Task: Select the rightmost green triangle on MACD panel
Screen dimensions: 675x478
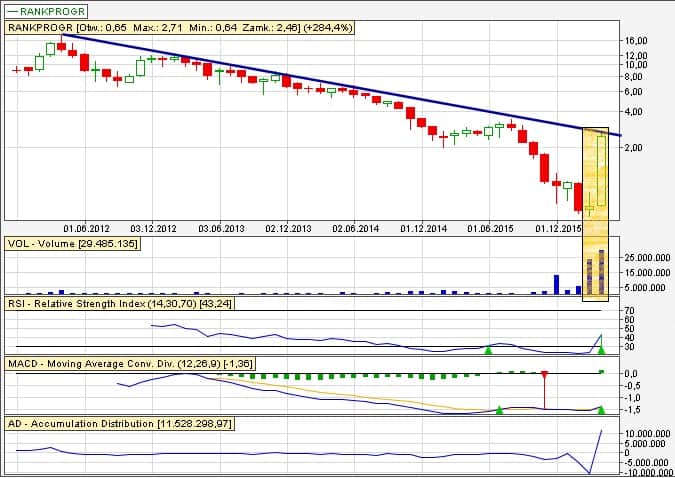Action: pyautogui.click(x=601, y=410)
